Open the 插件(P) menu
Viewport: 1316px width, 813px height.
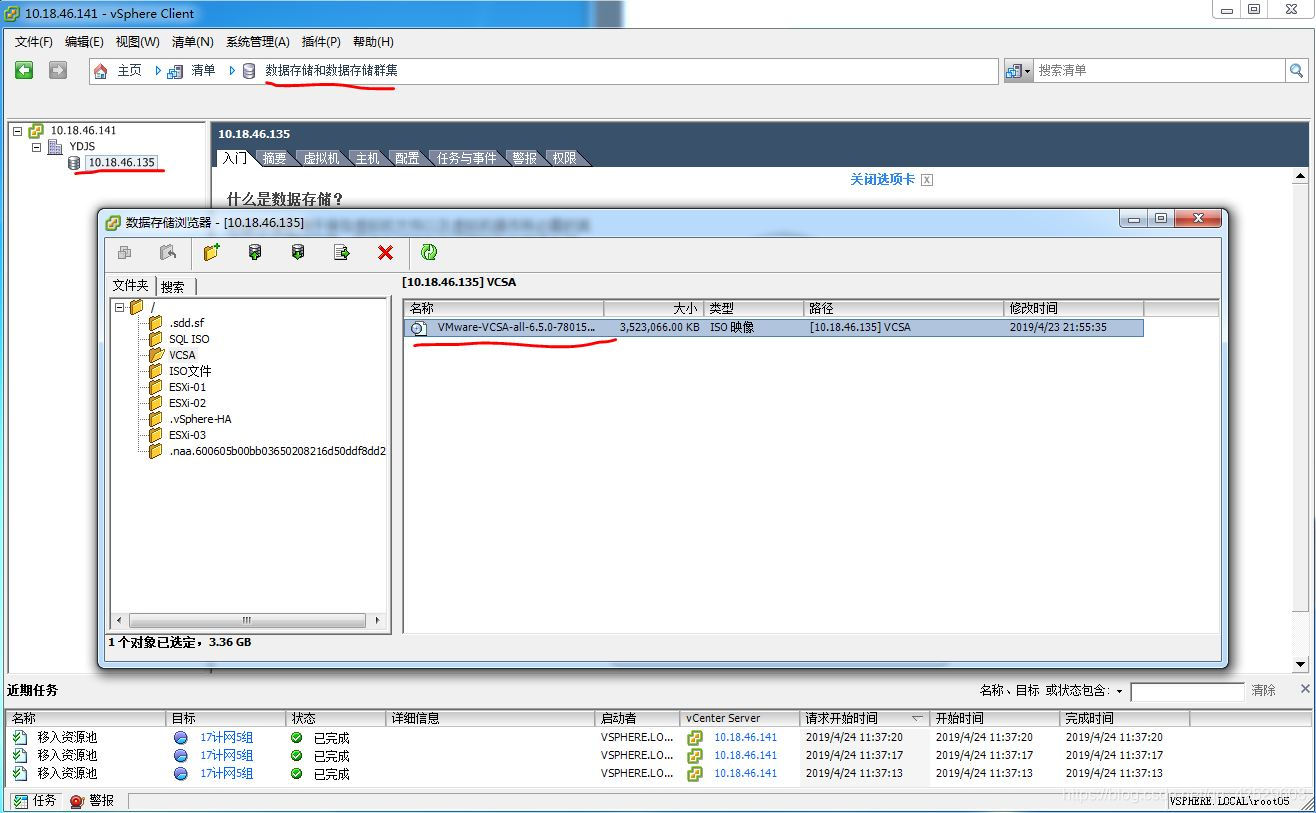click(x=321, y=42)
